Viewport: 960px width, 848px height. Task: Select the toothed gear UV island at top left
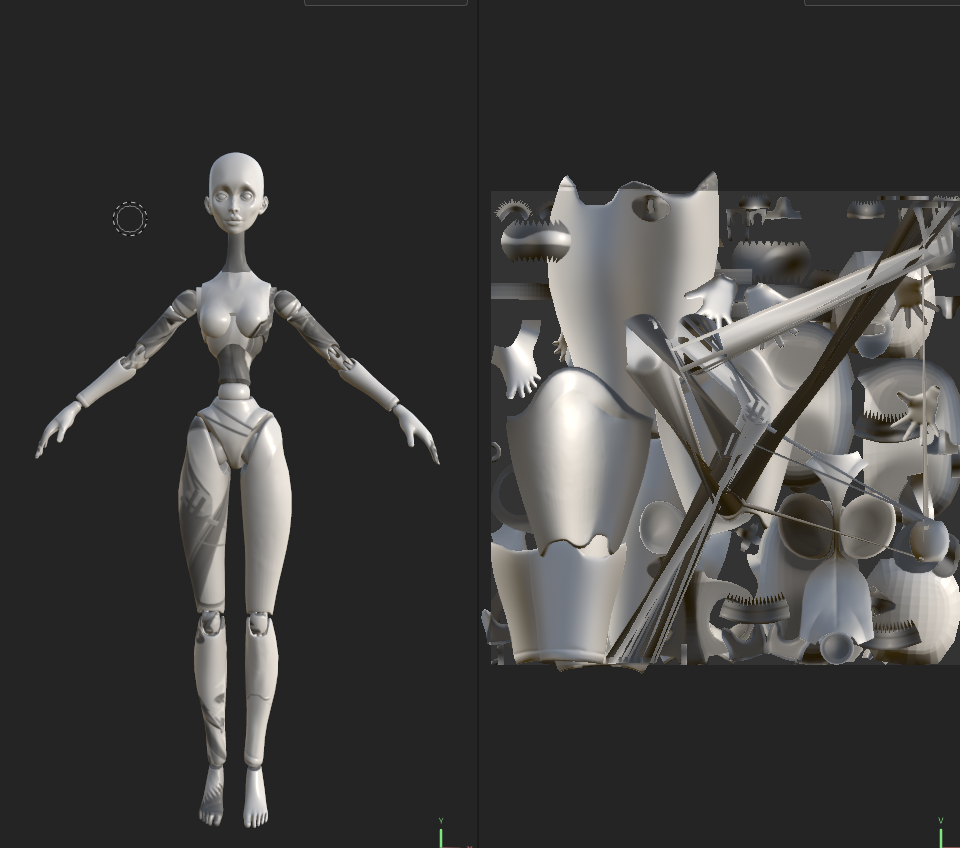point(534,241)
